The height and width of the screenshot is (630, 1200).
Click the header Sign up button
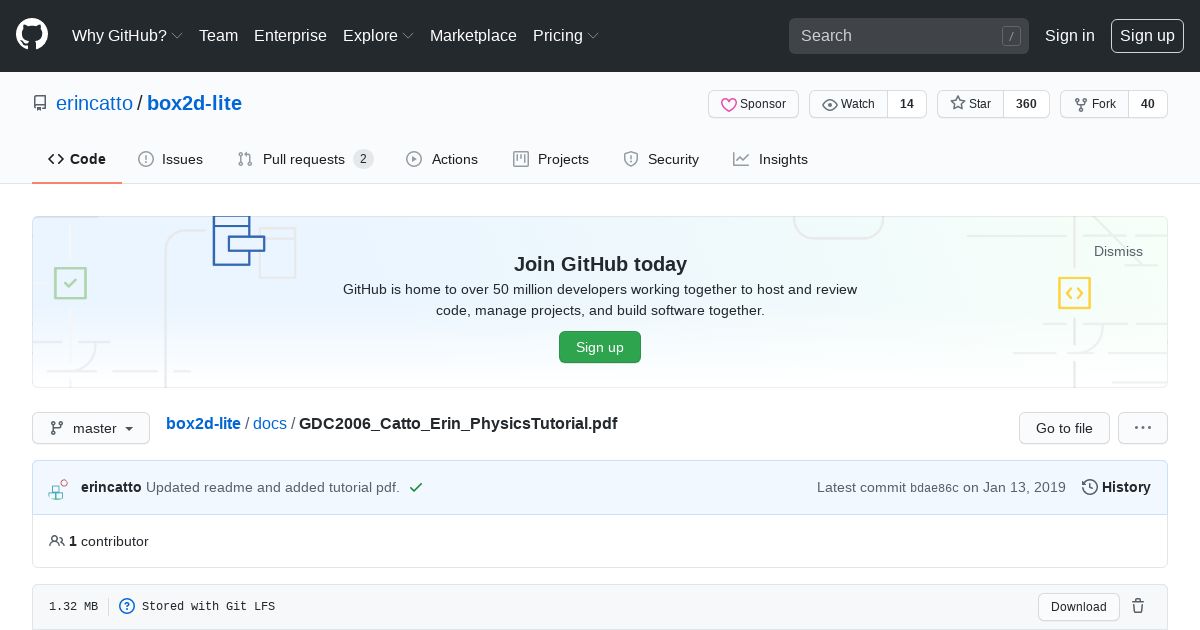click(x=1147, y=35)
